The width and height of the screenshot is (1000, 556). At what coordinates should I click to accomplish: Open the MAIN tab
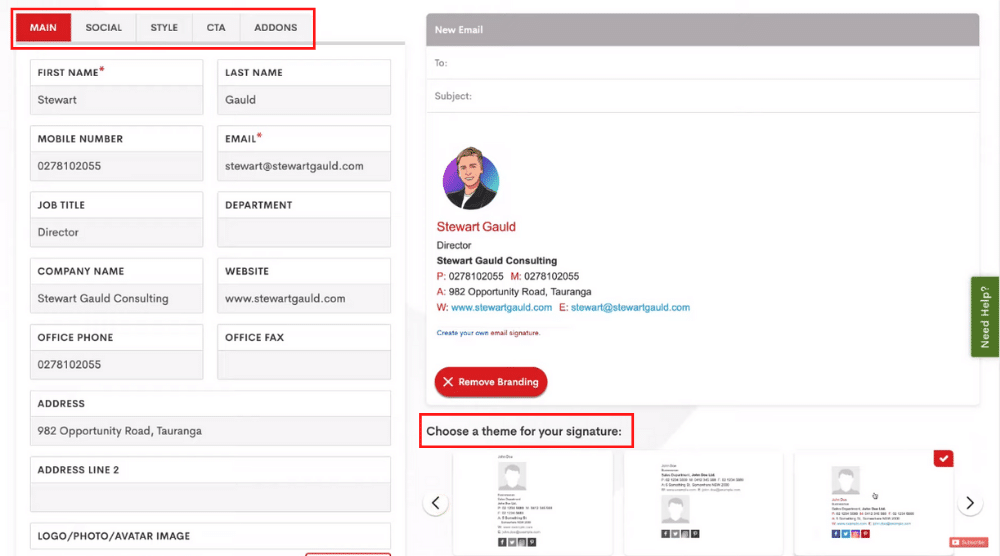(43, 27)
